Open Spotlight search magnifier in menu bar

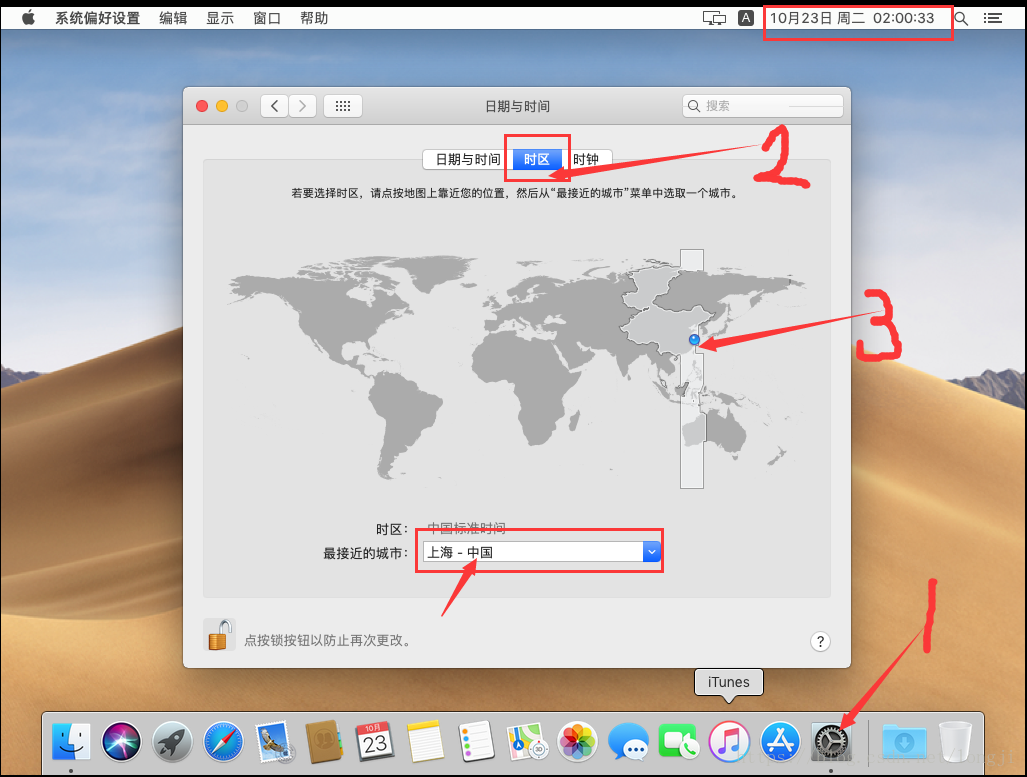[x=961, y=18]
